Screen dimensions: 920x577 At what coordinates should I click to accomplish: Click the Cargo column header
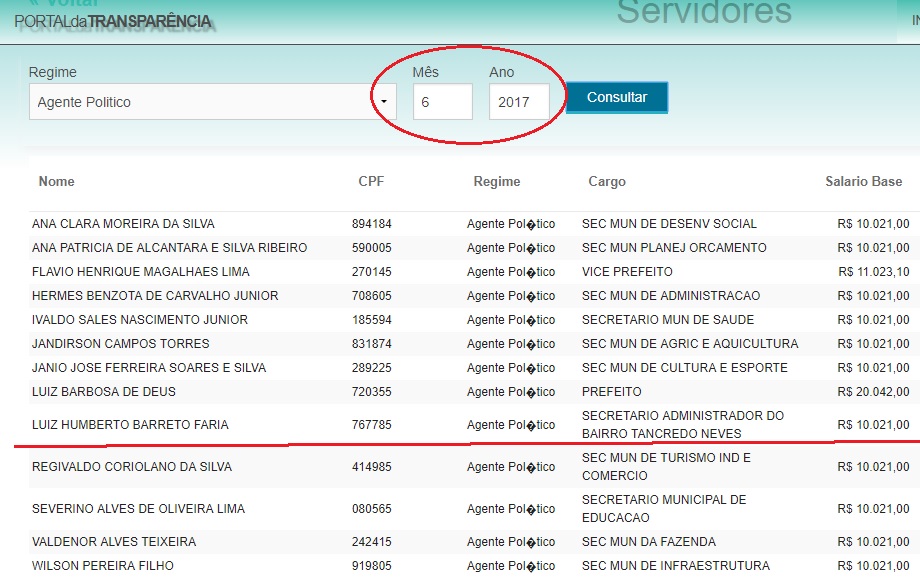pos(606,181)
